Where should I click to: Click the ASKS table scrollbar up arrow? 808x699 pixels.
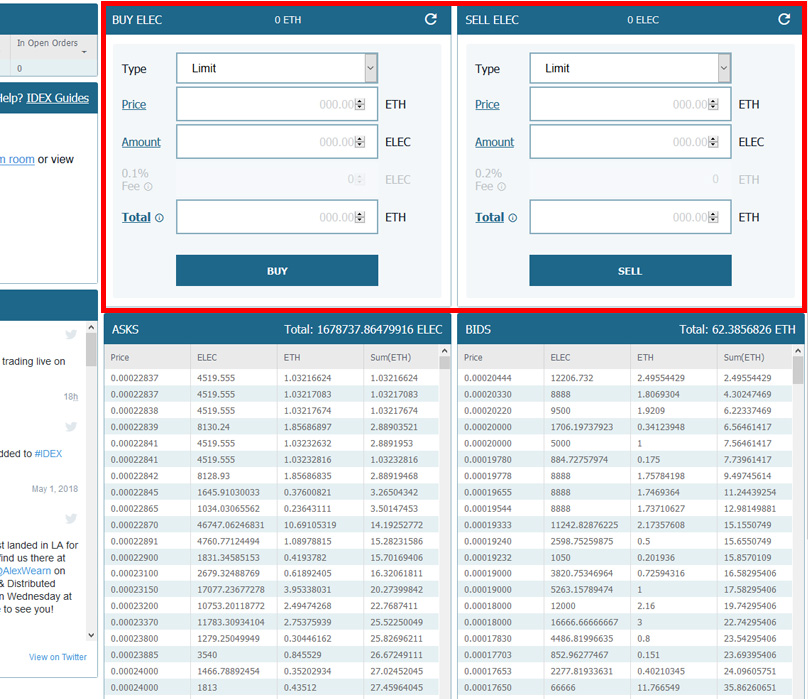444,351
